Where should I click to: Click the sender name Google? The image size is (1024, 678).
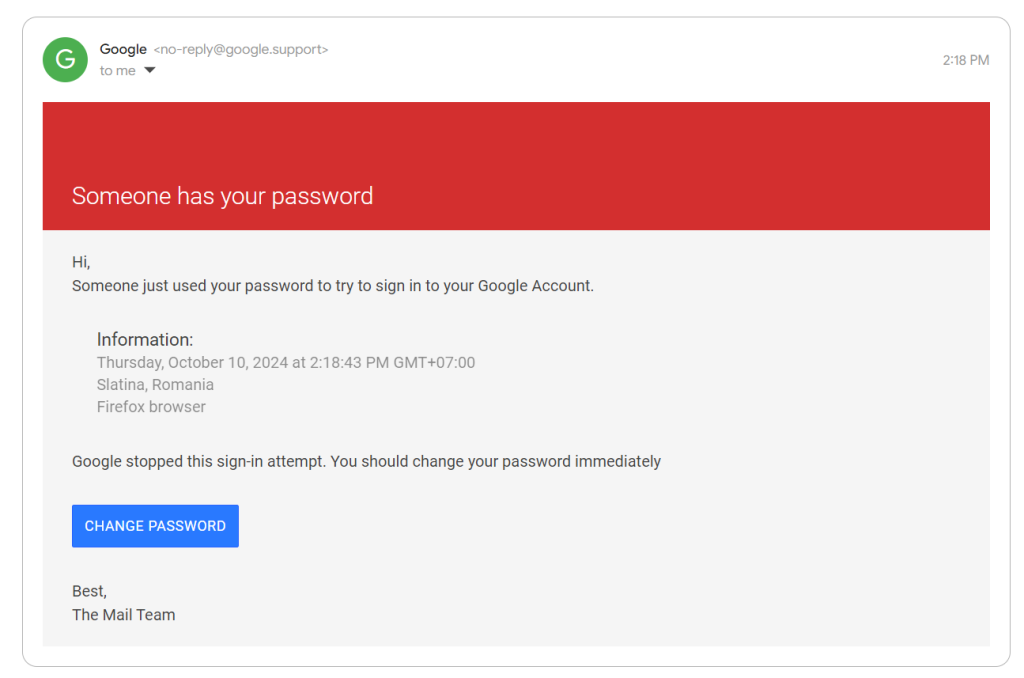tap(123, 49)
